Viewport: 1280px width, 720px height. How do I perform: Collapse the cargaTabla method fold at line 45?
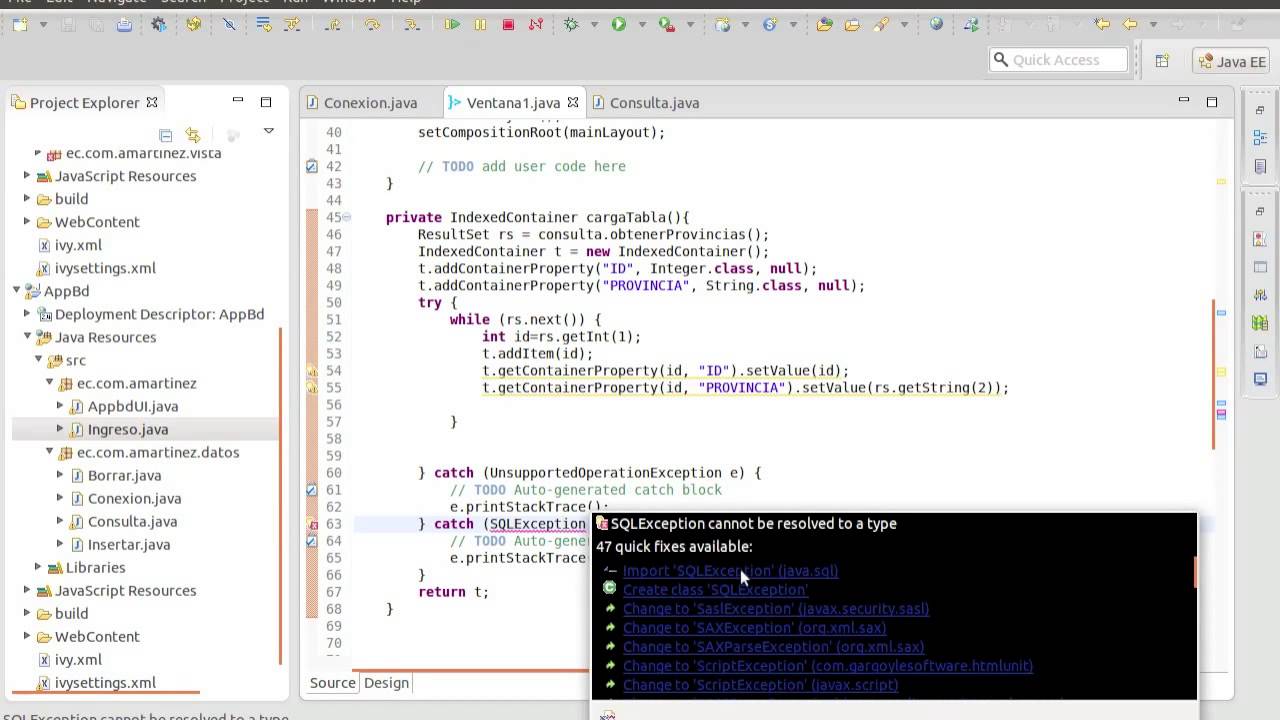point(346,217)
